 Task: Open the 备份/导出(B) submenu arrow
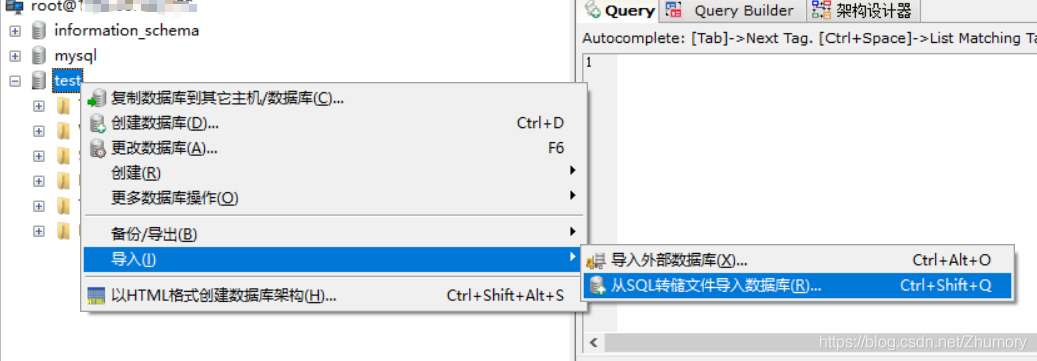point(573,231)
